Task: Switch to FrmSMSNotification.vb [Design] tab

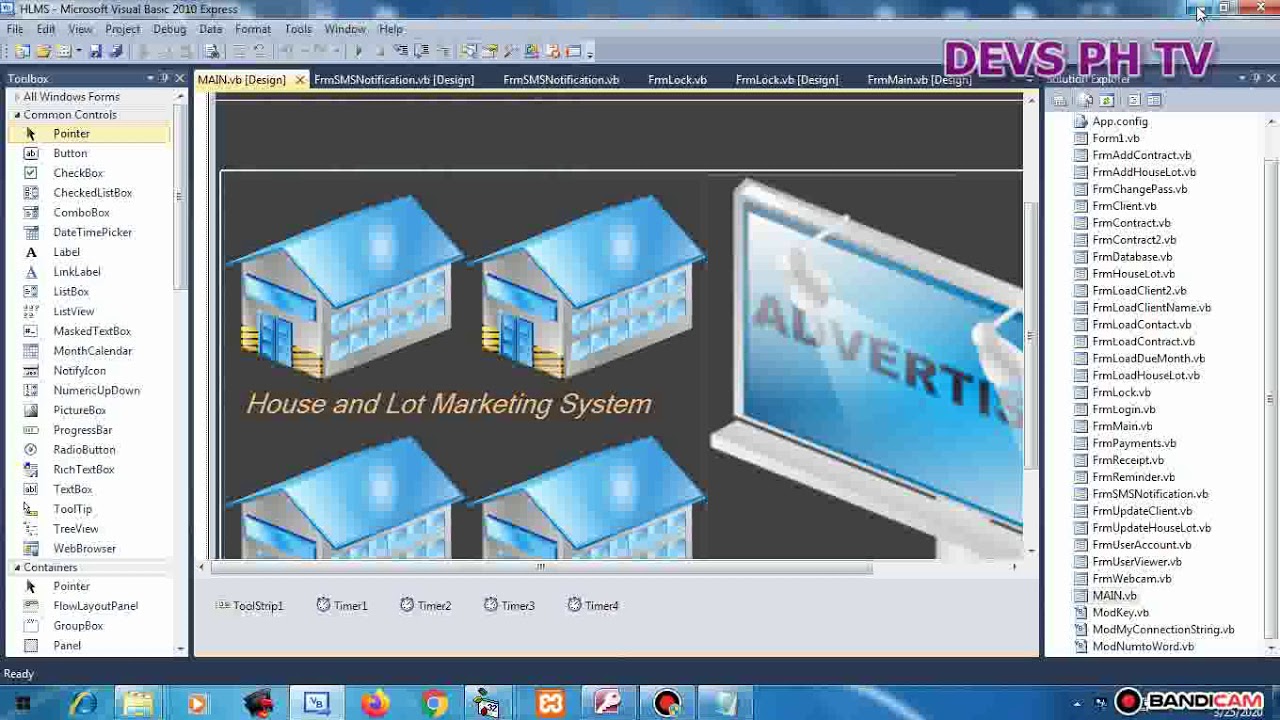Action: point(394,80)
